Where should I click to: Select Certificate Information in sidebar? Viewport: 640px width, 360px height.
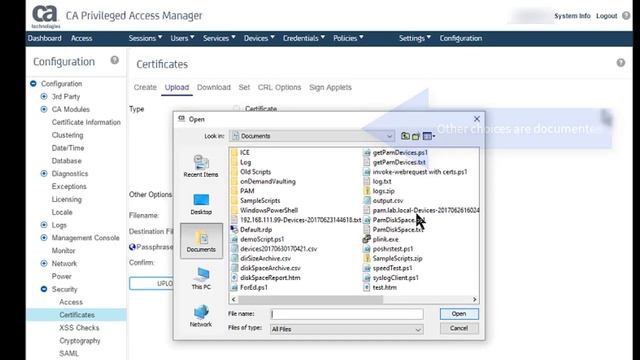point(86,122)
